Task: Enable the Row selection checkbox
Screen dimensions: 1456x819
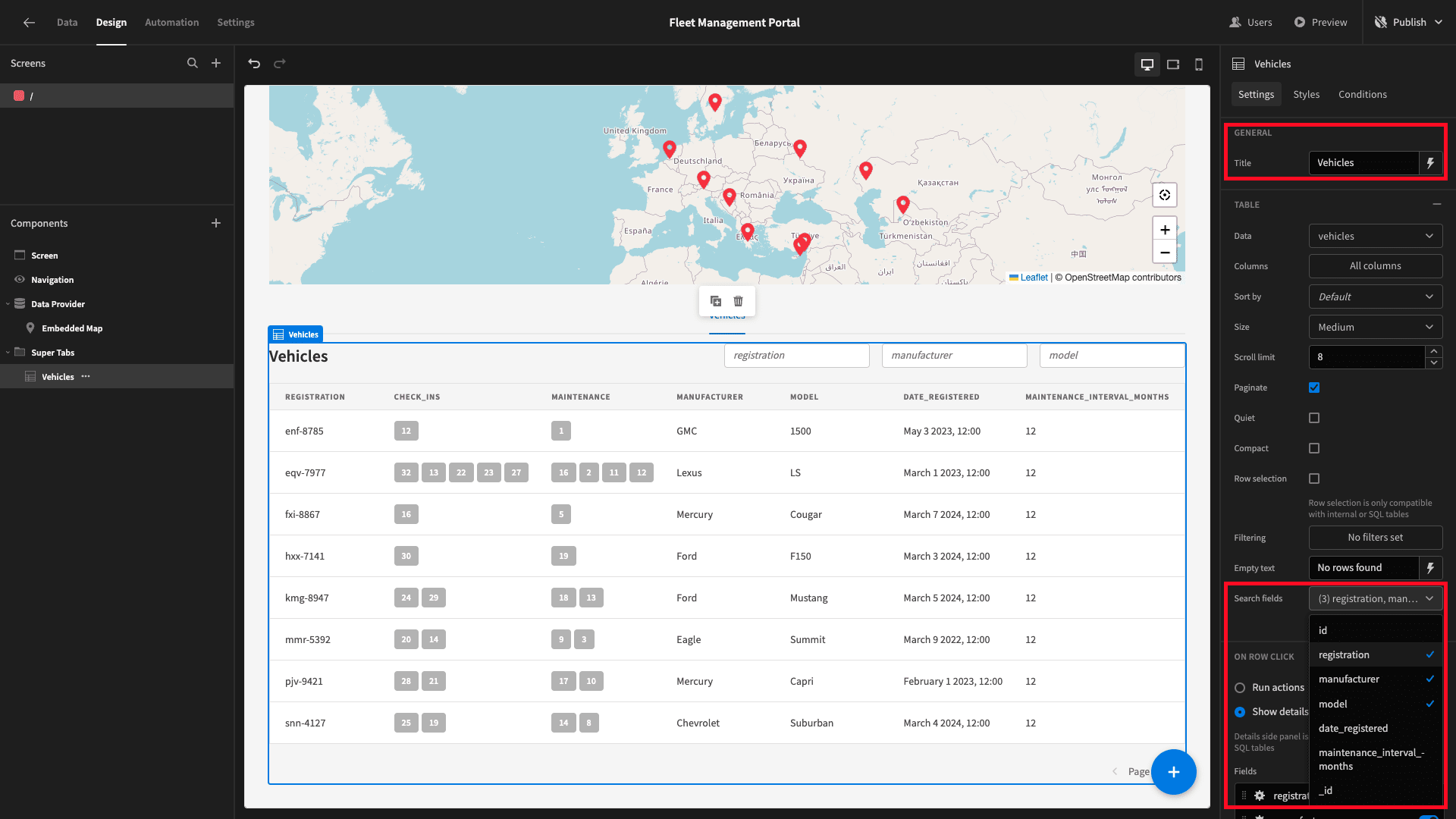Action: [1314, 479]
